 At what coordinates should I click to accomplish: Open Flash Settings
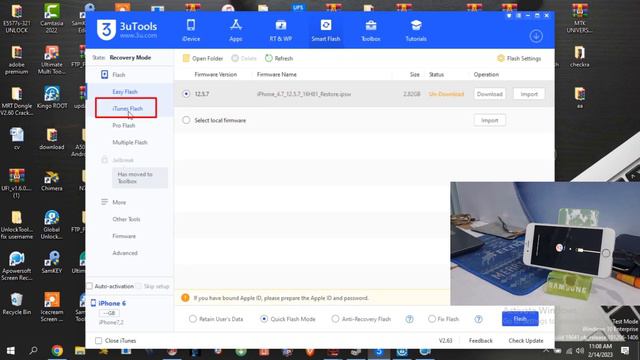519,58
